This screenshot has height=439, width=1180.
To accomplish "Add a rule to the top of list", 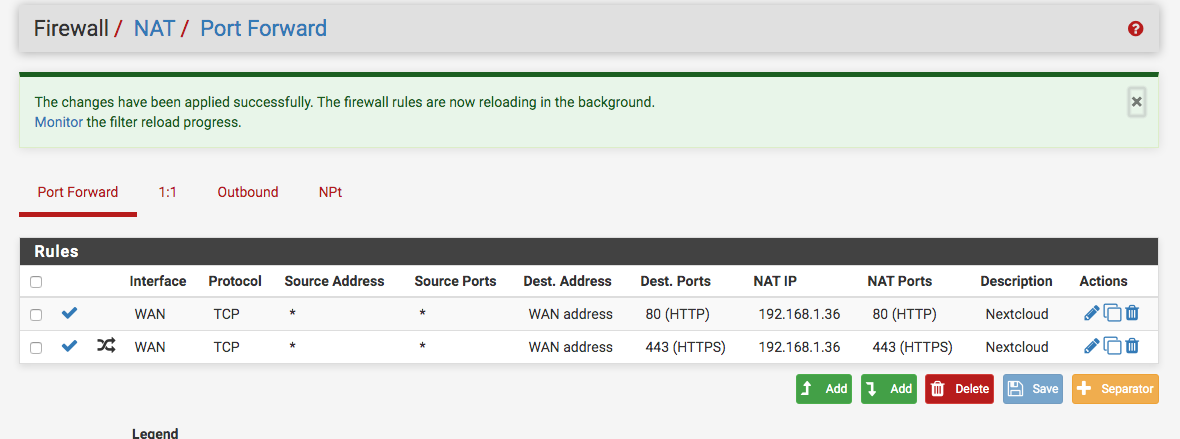I will 824,389.
